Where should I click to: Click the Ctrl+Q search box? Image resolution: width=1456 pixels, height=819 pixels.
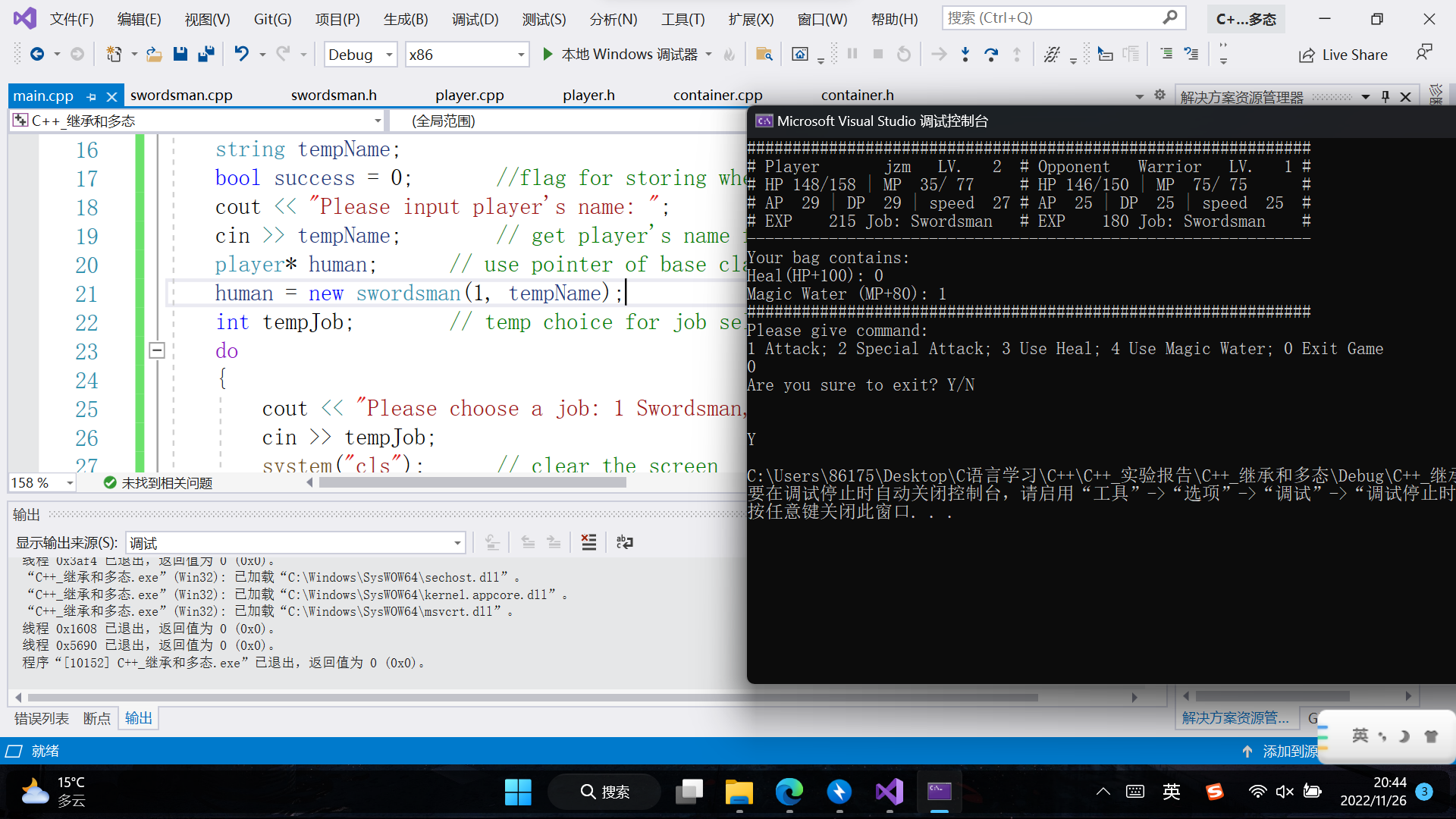[1054, 17]
